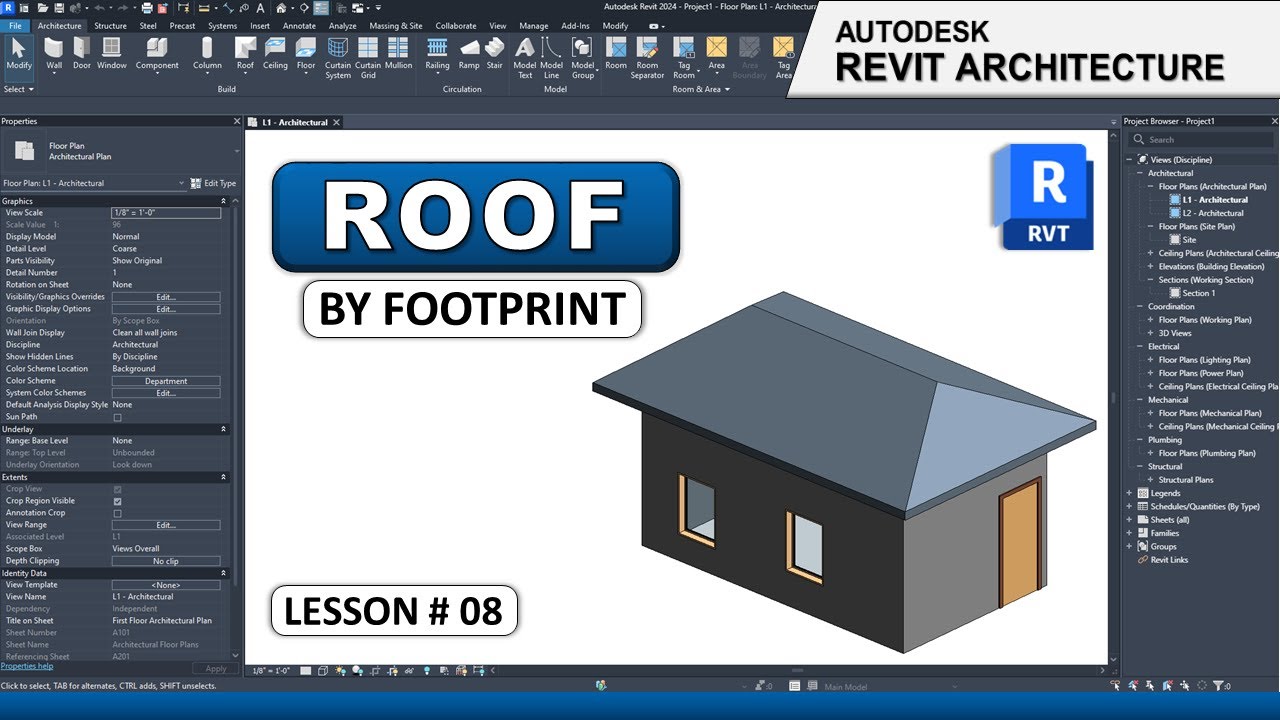Click the Reveal Hidden Elements lightbulb icon
The image size is (1280, 720).
(428, 671)
